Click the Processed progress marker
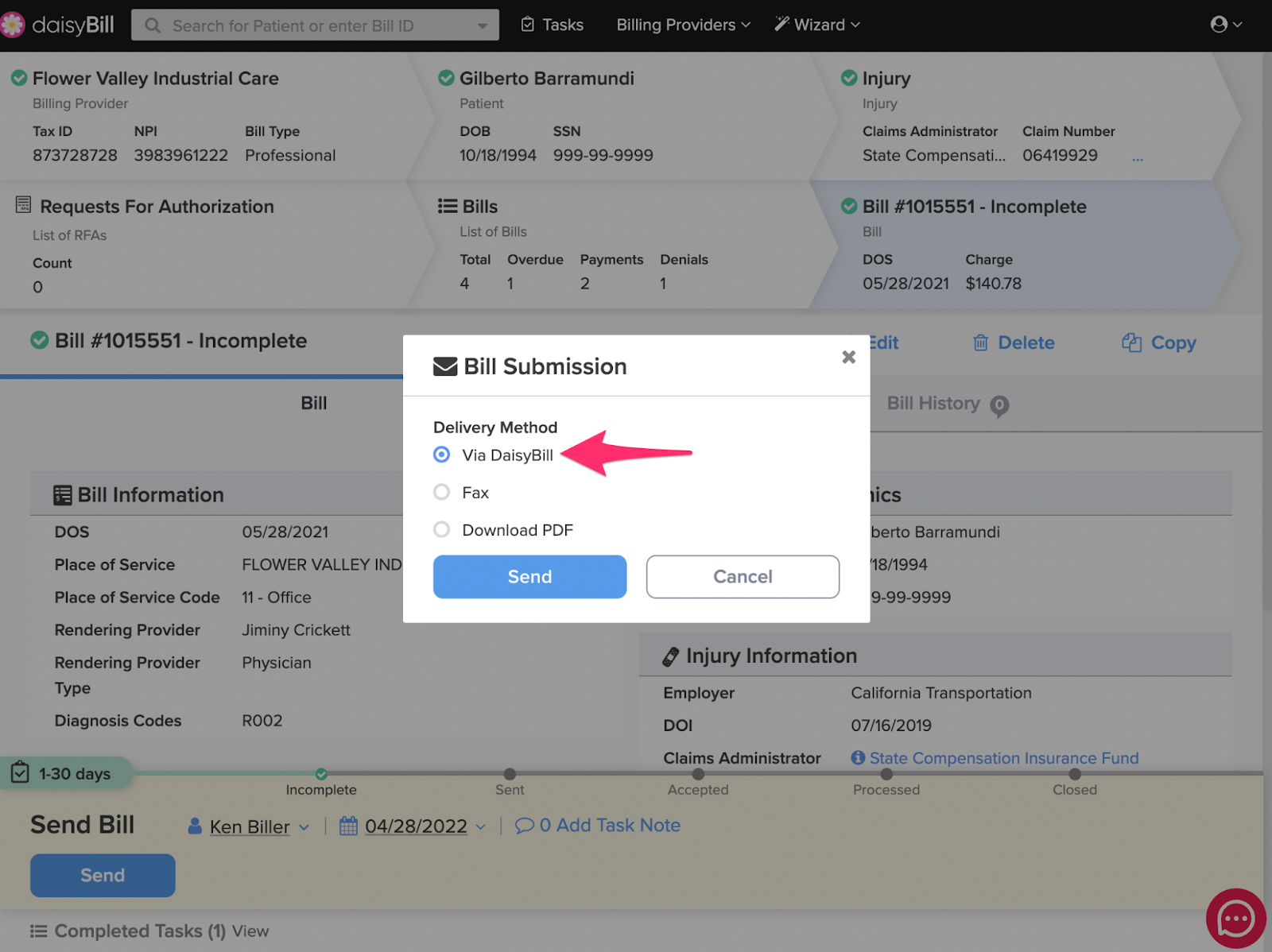Image resolution: width=1272 pixels, height=952 pixels. 886,774
